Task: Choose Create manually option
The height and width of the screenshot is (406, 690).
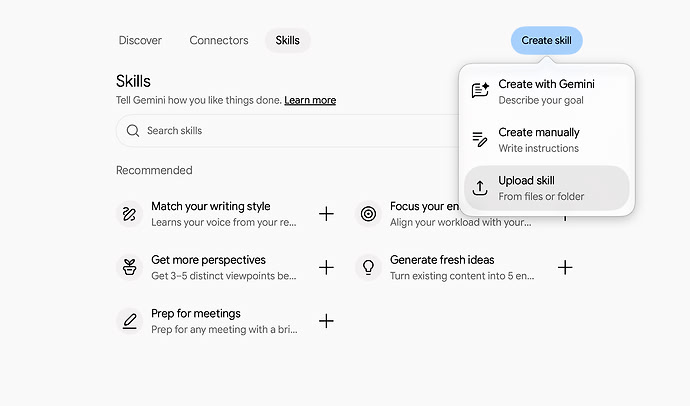Action: pos(547,140)
